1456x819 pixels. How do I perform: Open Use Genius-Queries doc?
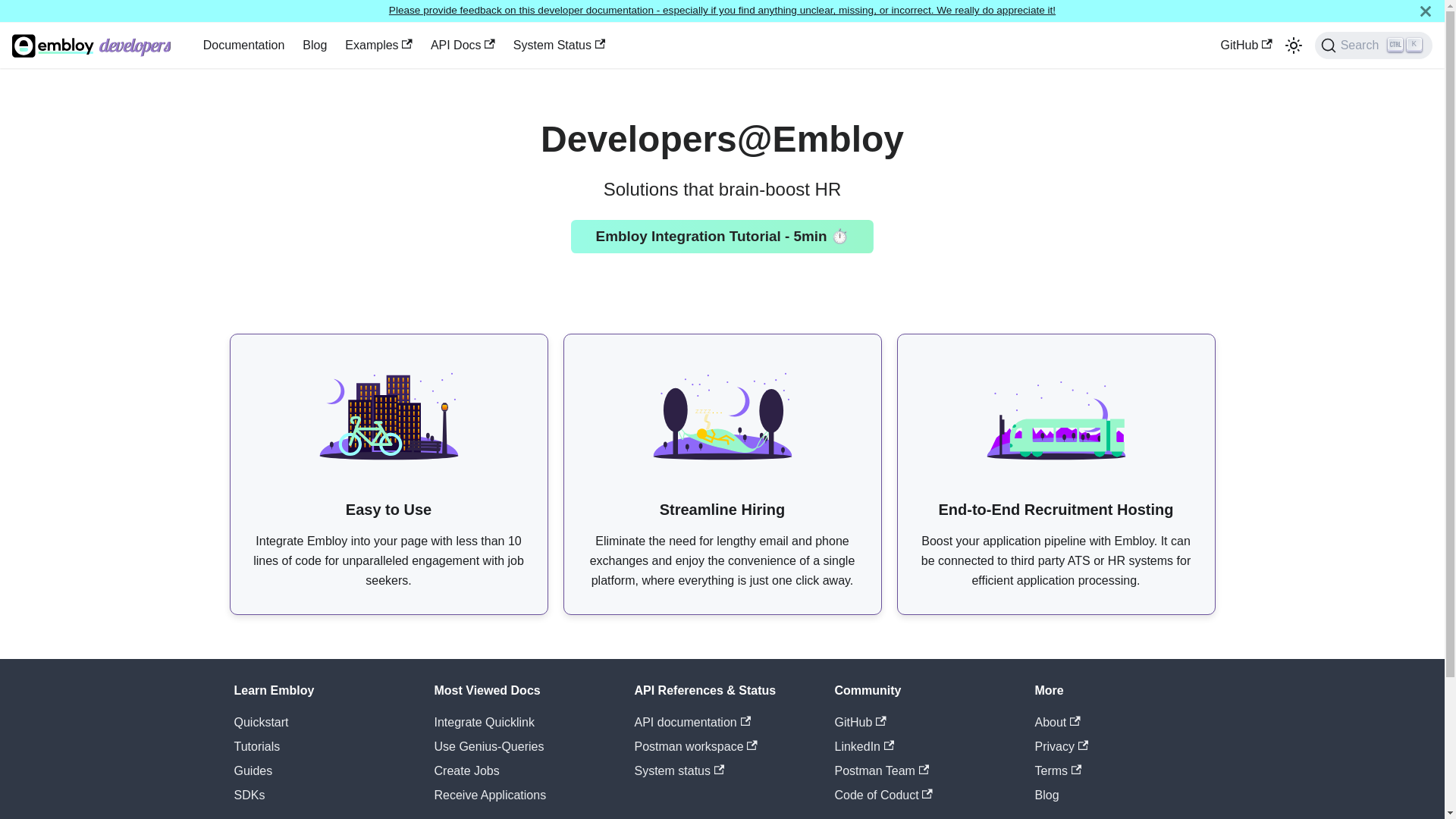pyautogui.click(x=488, y=747)
